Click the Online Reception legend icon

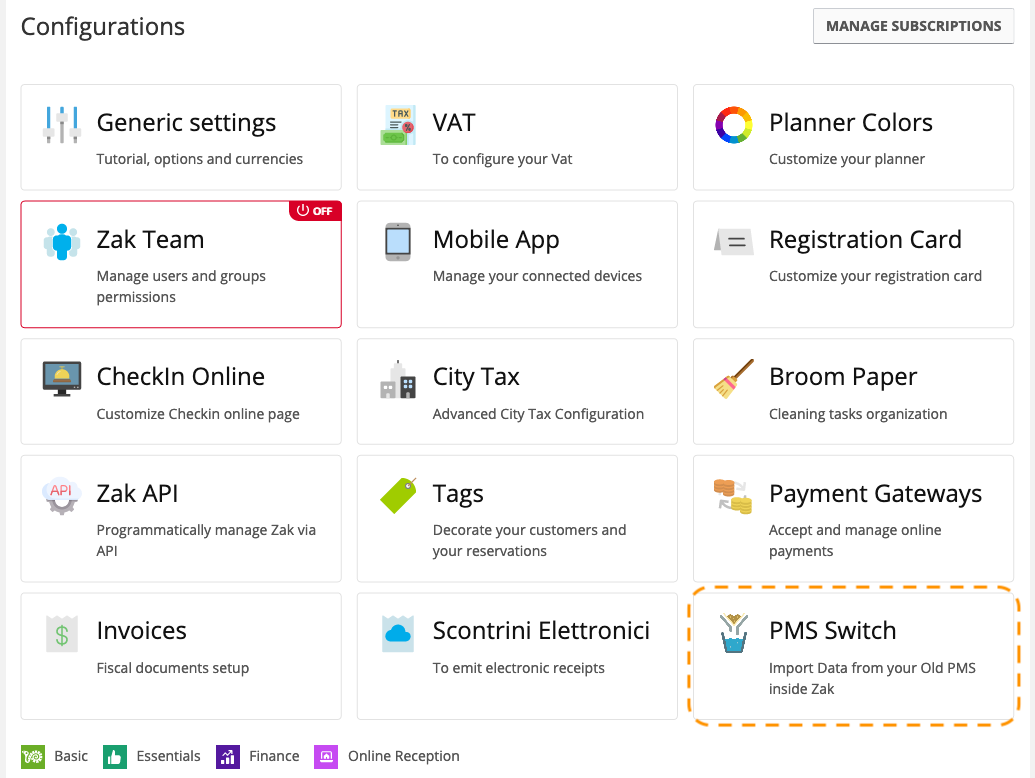[x=326, y=757]
